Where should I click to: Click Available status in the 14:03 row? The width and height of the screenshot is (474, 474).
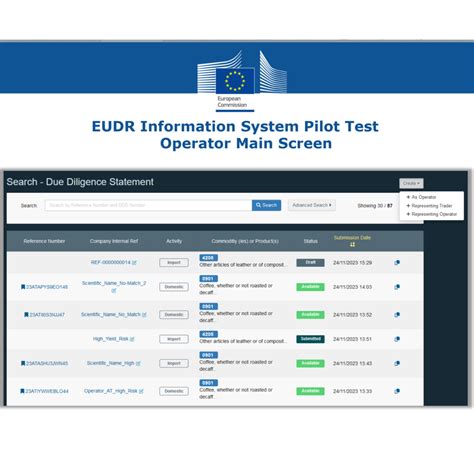(x=310, y=287)
